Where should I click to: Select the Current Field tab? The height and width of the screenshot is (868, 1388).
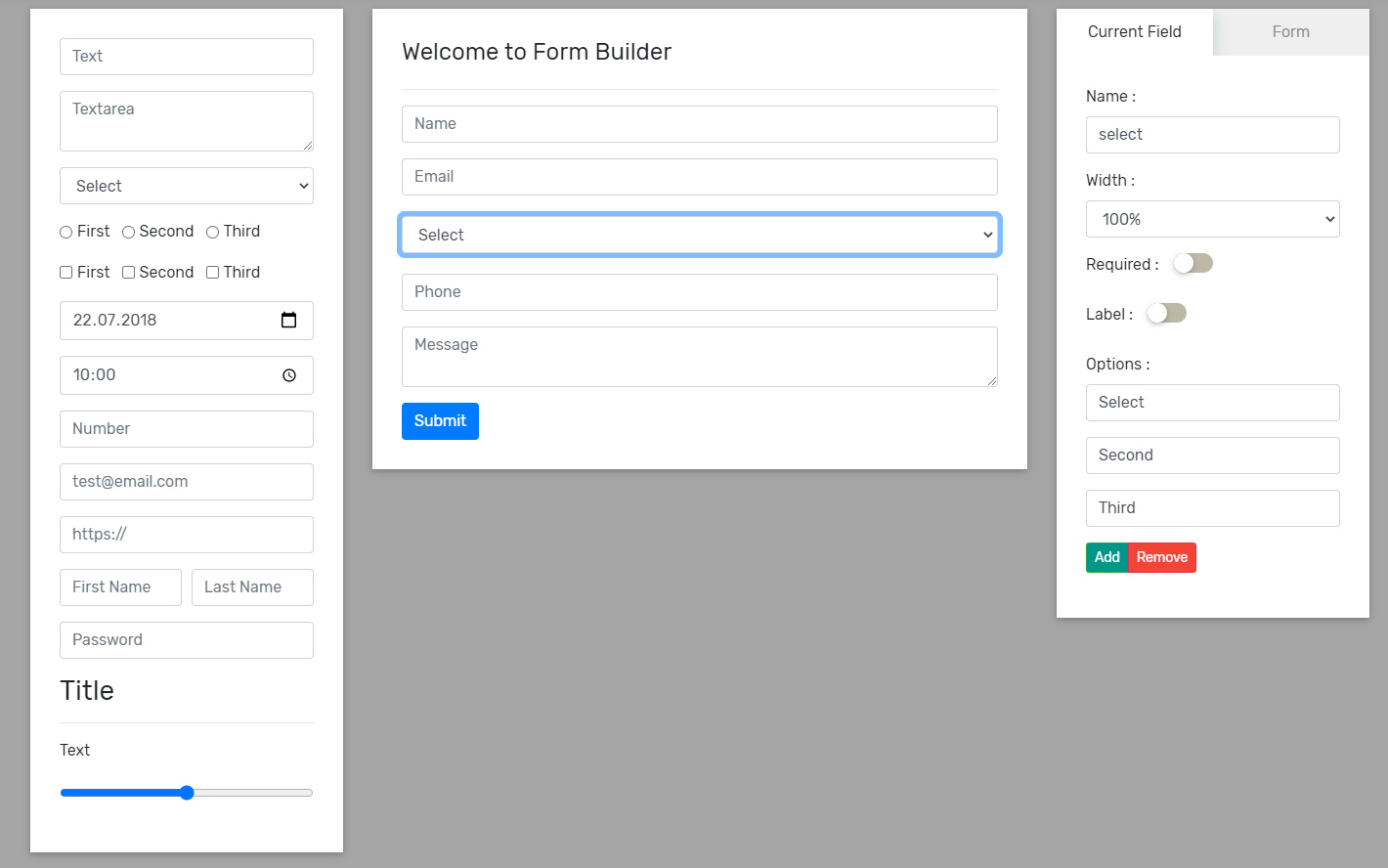point(1134,32)
